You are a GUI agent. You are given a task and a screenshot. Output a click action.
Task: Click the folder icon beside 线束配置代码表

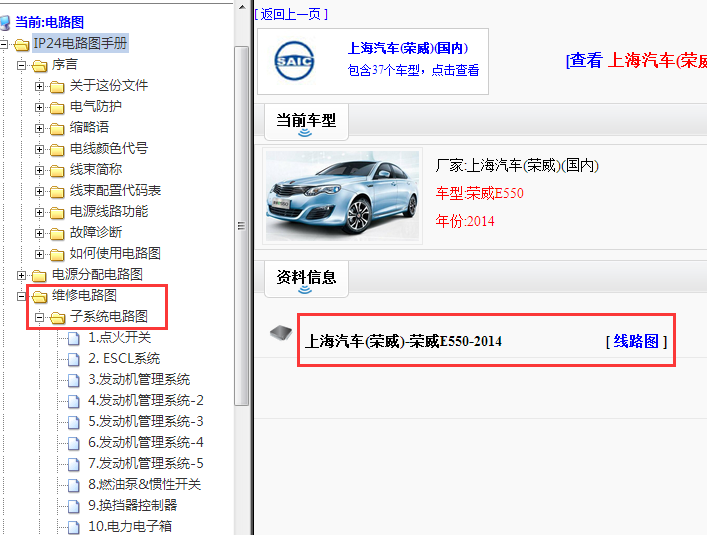(57, 192)
